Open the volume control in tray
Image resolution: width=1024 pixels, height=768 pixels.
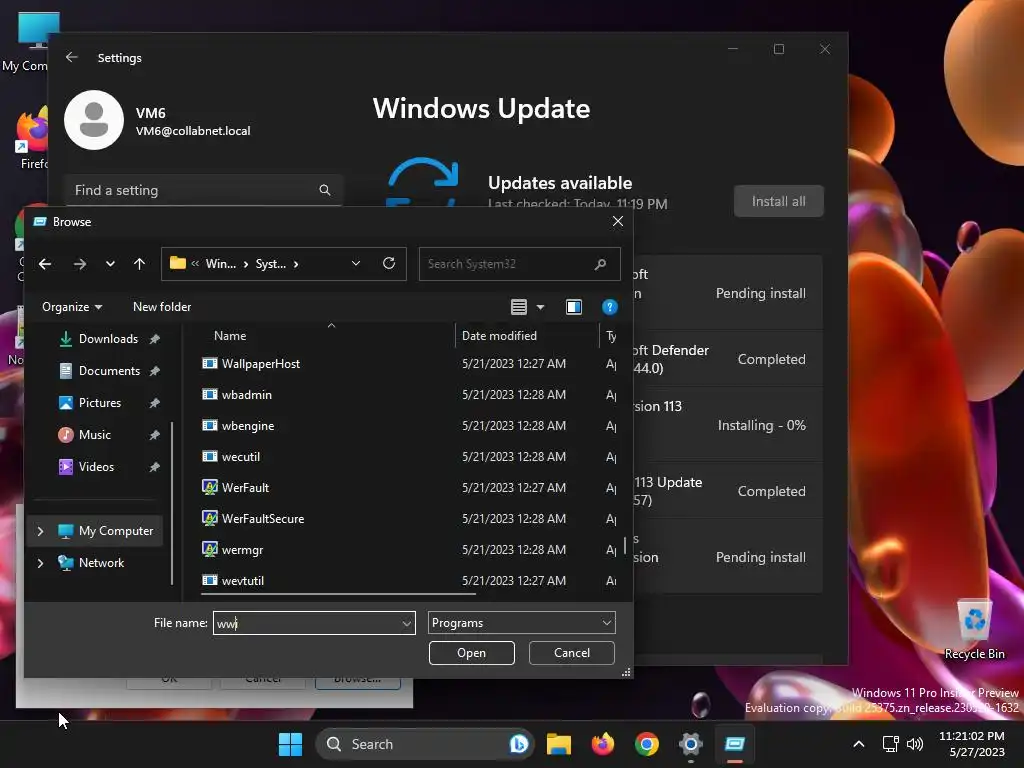(916, 744)
